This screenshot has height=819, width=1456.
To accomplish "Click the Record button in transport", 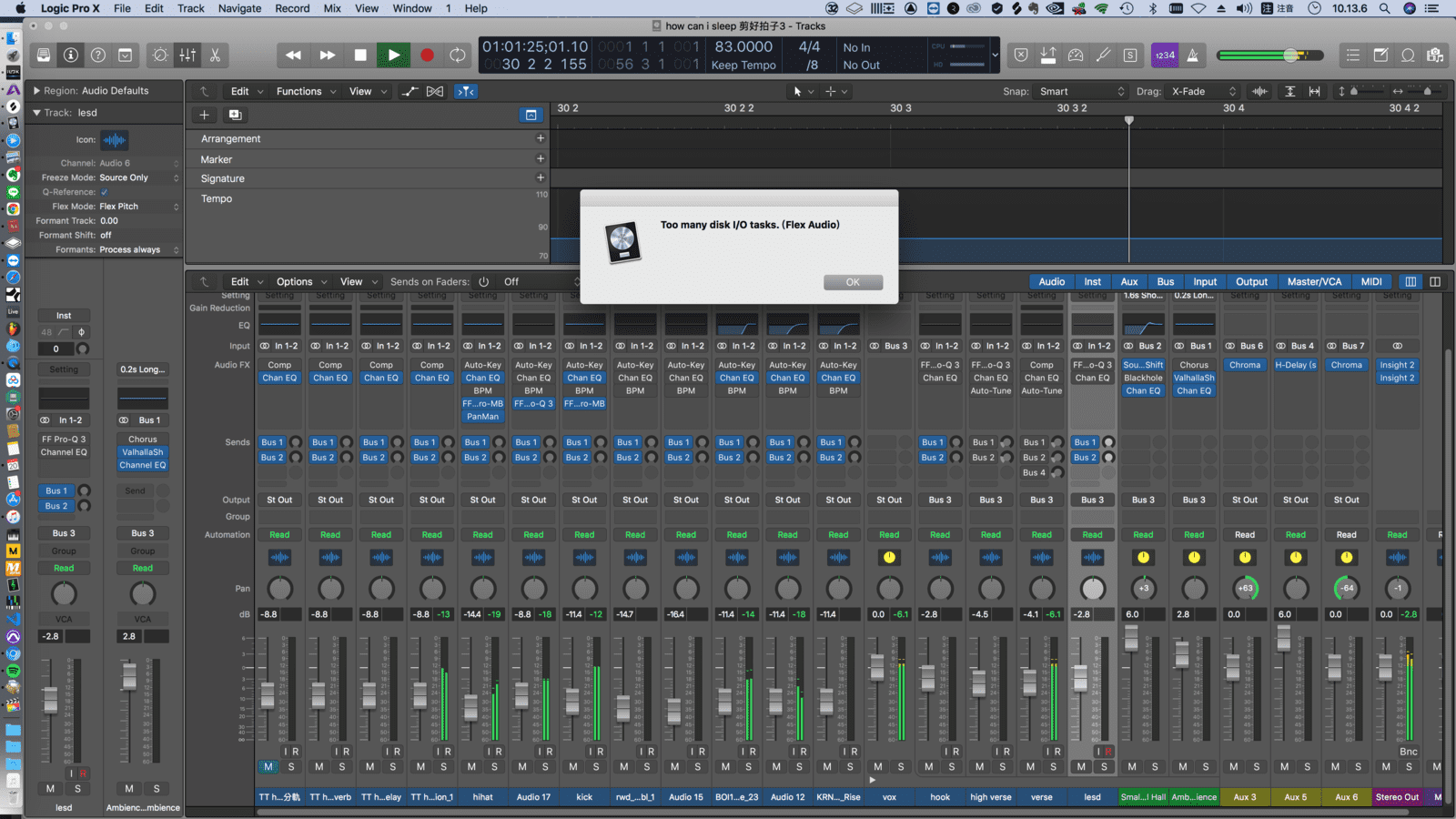I will [x=427, y=56].
